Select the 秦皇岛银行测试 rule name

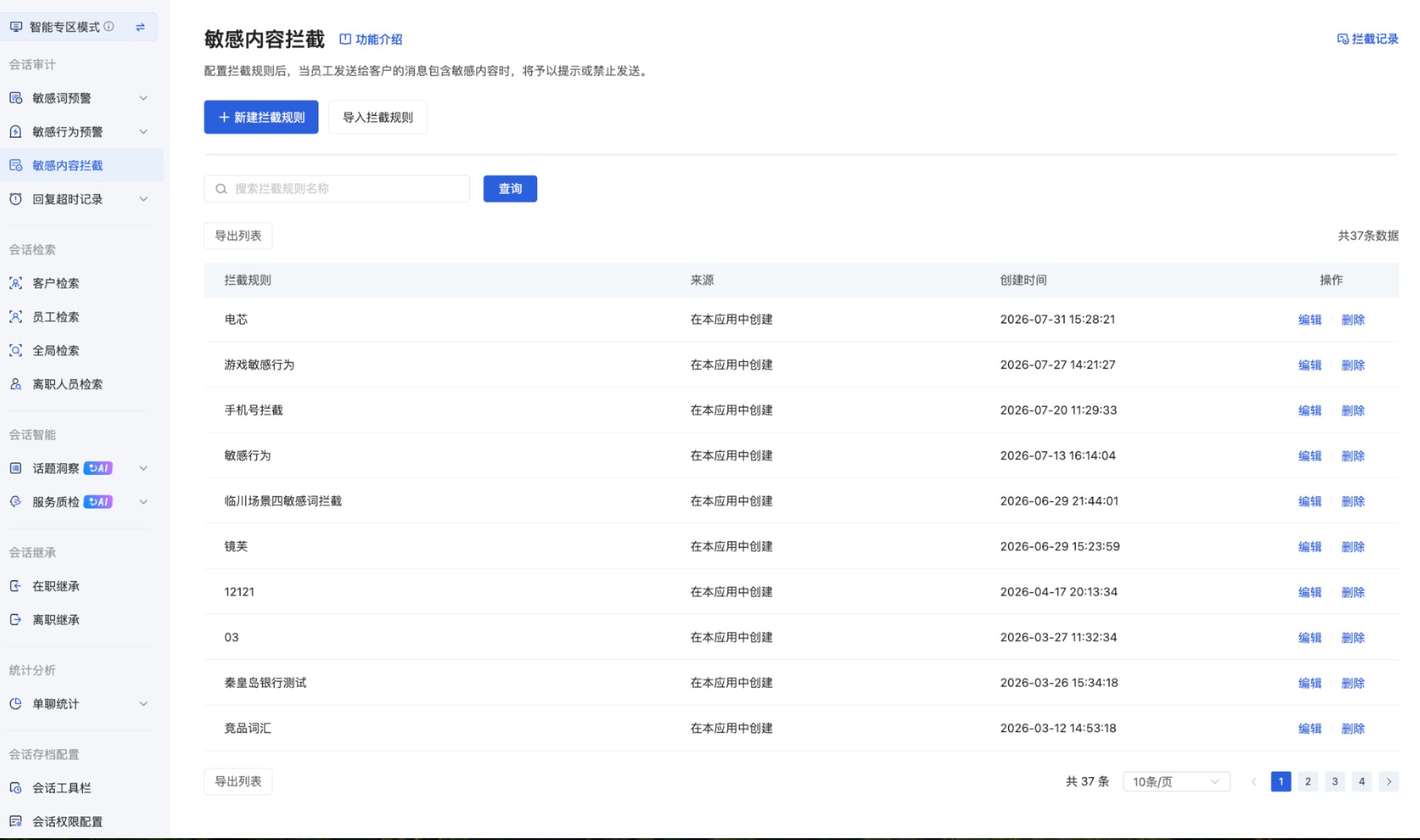(266, 683)
